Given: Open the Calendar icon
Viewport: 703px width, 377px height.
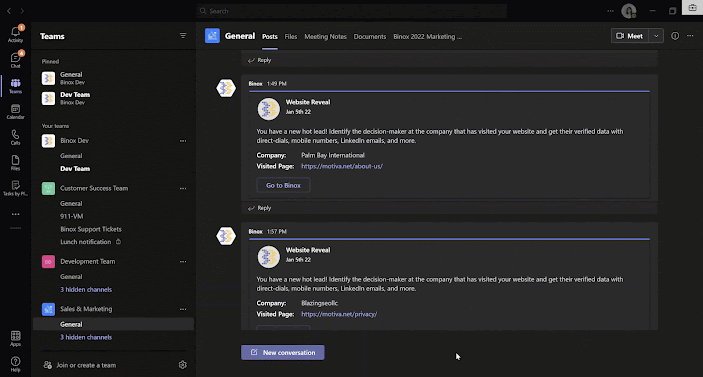Looking at the screenshot, I should click(x=15, y=112).
